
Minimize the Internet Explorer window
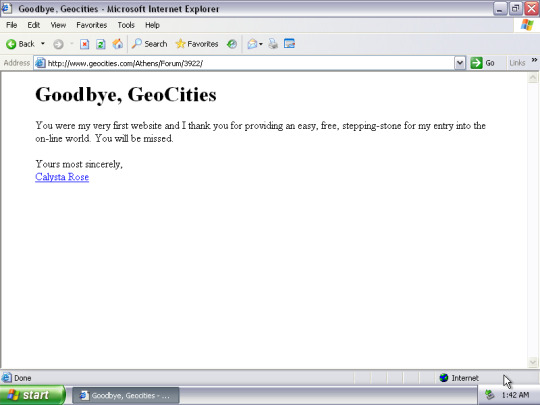[x=500, y=9]
